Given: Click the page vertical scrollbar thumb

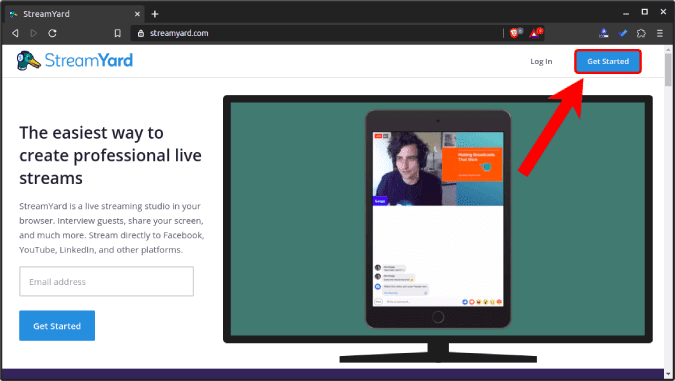Looking at the screenshot, I should point(668,69).
